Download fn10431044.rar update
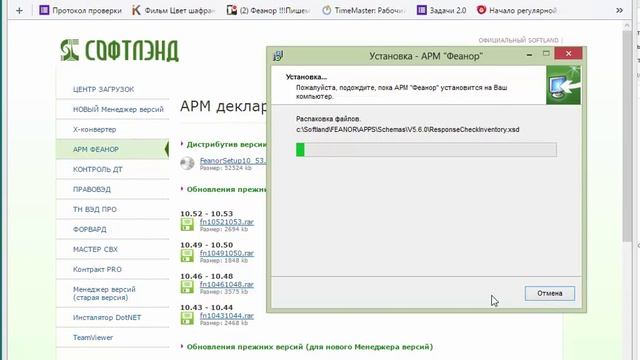This screenshot has height=360, width=640. click(227, 316)
